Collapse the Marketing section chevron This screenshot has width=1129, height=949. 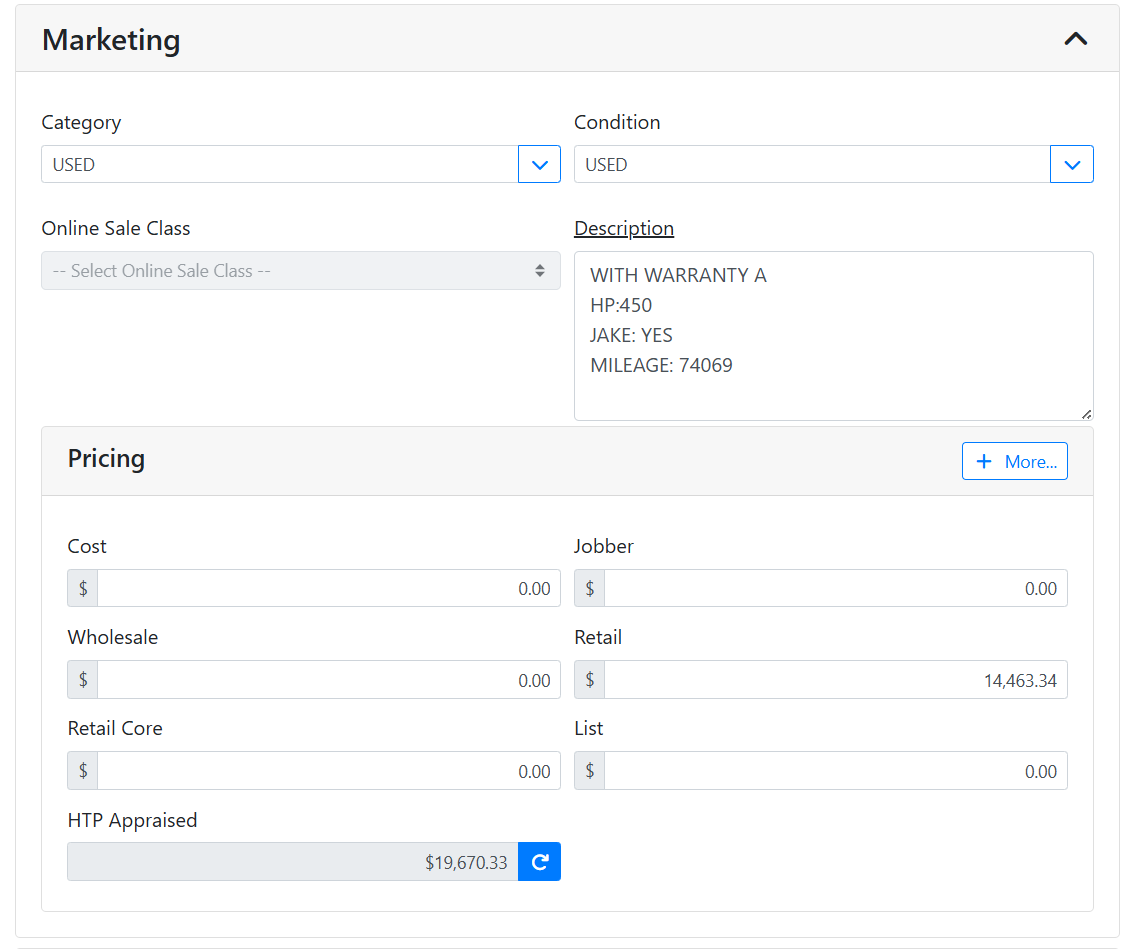[1075, 40]
